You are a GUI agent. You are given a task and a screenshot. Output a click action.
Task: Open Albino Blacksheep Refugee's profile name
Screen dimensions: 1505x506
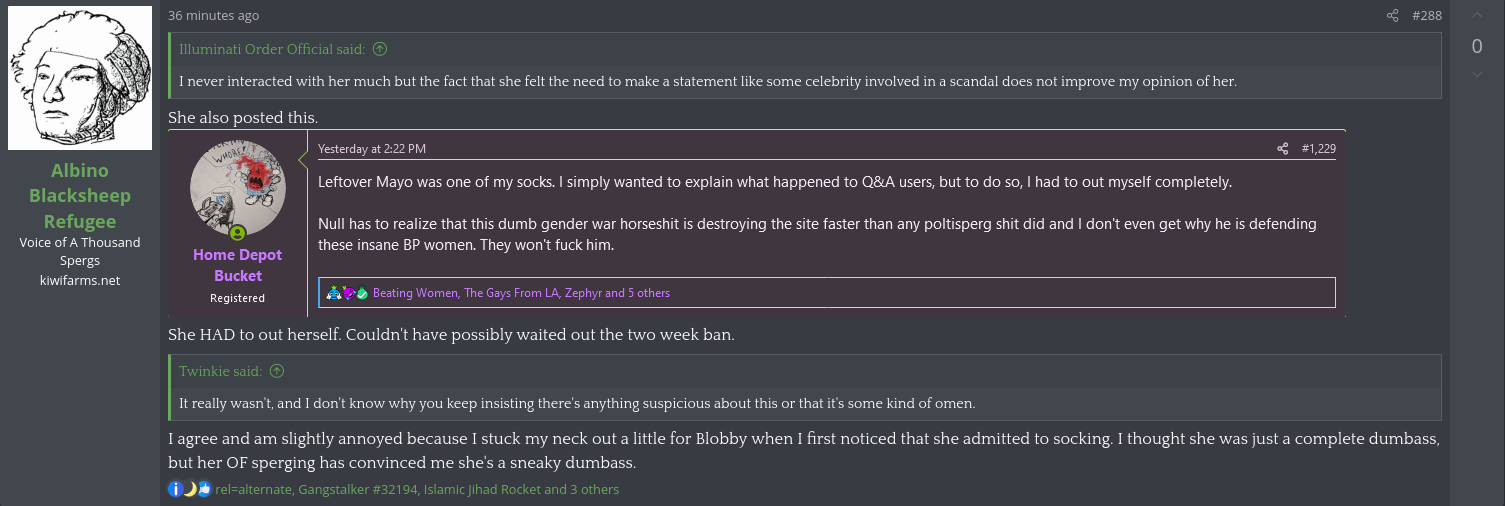[x=79, y=196]
